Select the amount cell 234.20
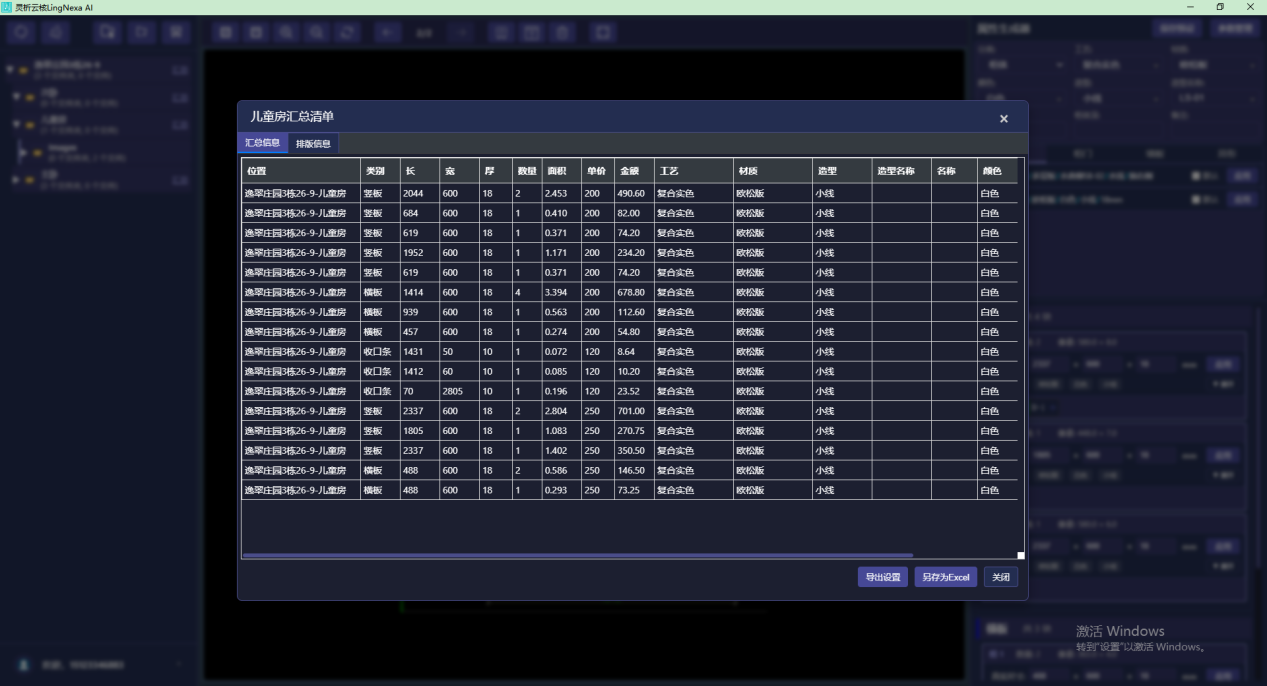The height and width of the screenshot is (686, 1267). pos(634,253)
